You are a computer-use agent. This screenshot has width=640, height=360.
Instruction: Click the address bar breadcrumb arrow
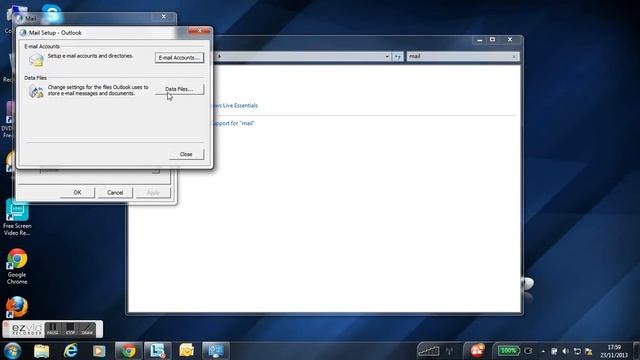(220, 56)
